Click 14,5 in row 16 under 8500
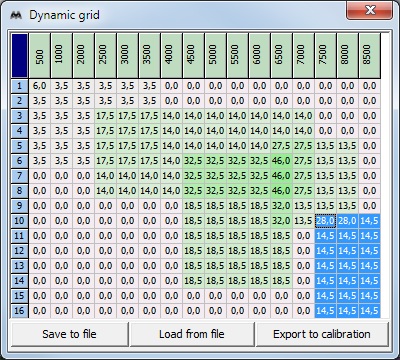Viewport: 400px width, 360px height. coord(370,311)
